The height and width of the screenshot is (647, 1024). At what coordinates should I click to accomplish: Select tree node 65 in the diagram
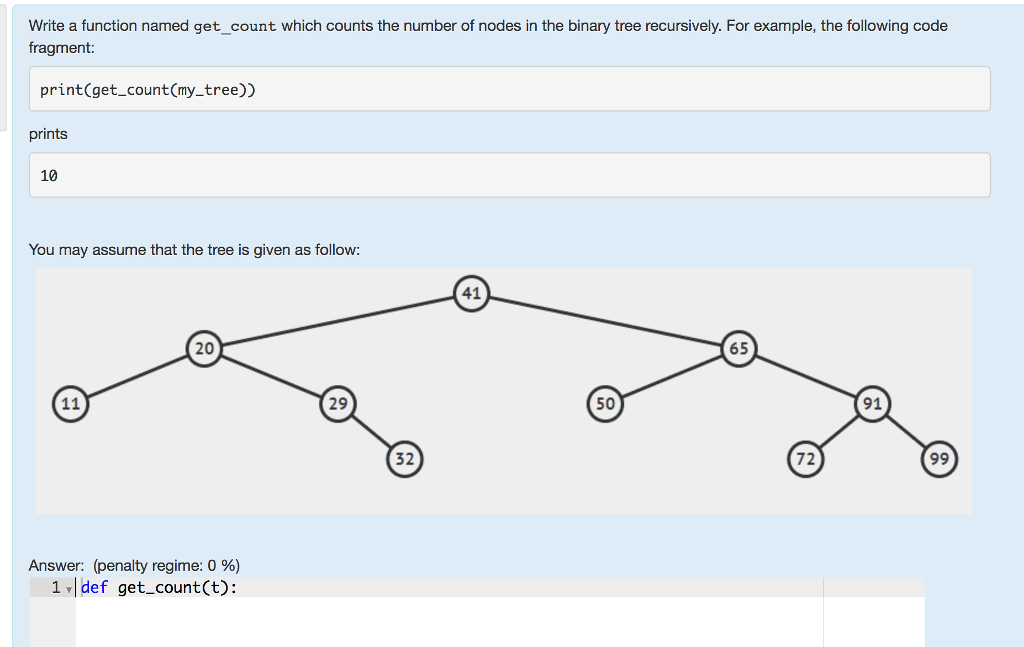click(738, 349)
